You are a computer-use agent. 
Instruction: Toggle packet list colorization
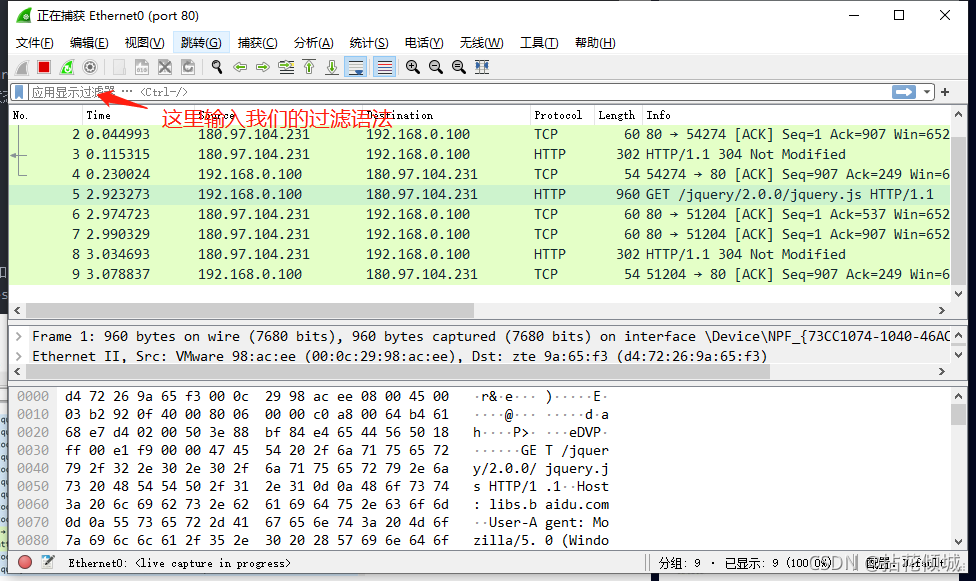385,67
